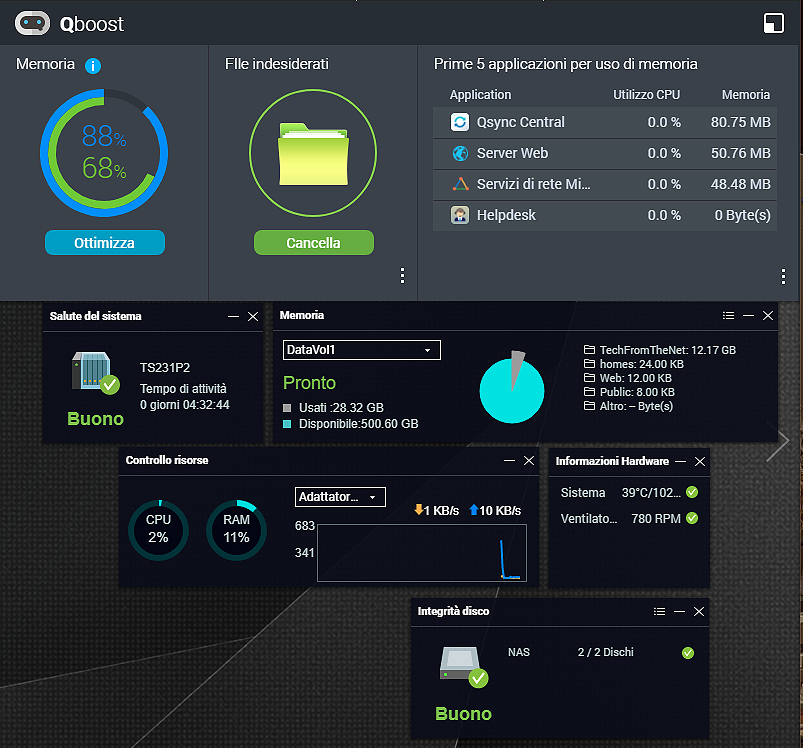Open the Adattator network adapter dropdown
Screen dimensions: 803x748
click(x=340, y=497)
